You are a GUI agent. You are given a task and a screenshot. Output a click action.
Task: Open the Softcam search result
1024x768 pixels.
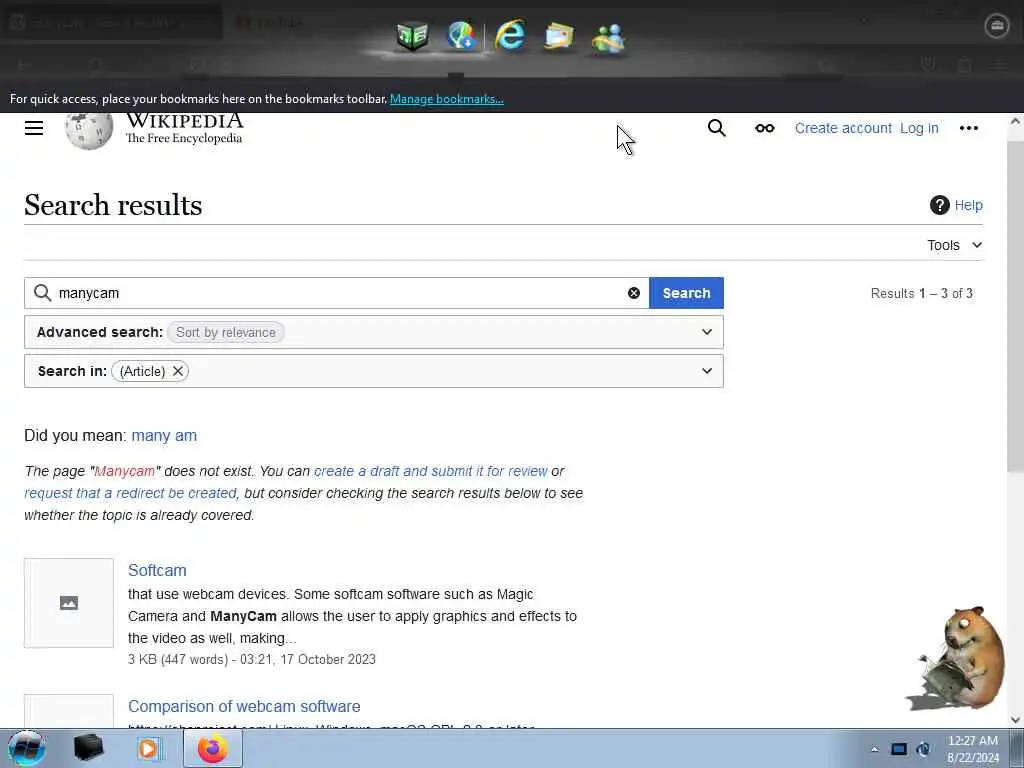tap(157, 570)
